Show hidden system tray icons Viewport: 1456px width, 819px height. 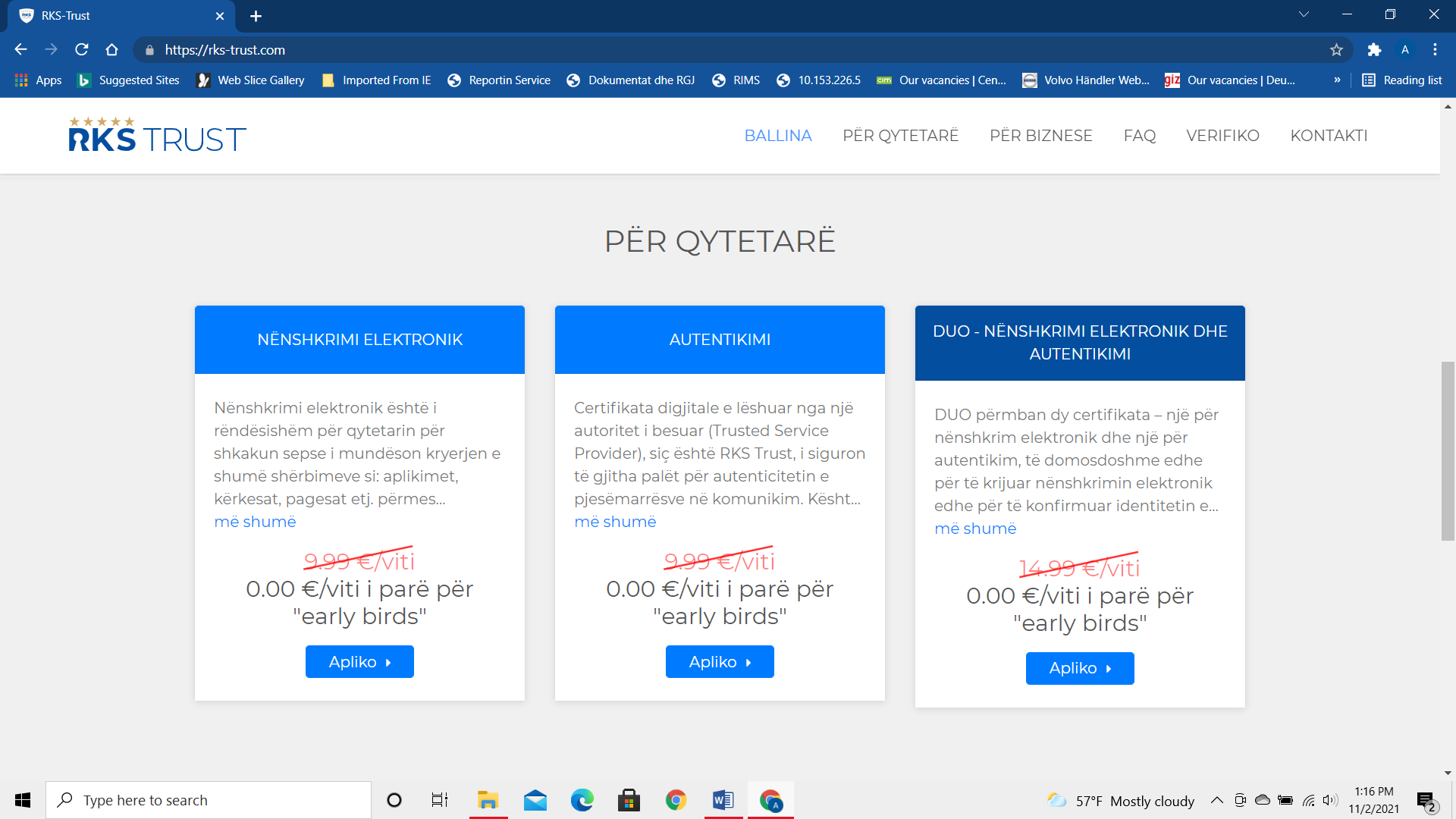[x=1216, y=800]
